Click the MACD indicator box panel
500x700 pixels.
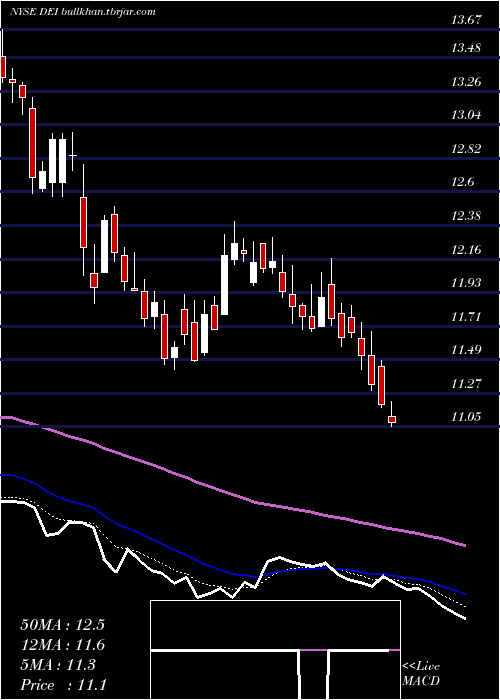point(275,650)
